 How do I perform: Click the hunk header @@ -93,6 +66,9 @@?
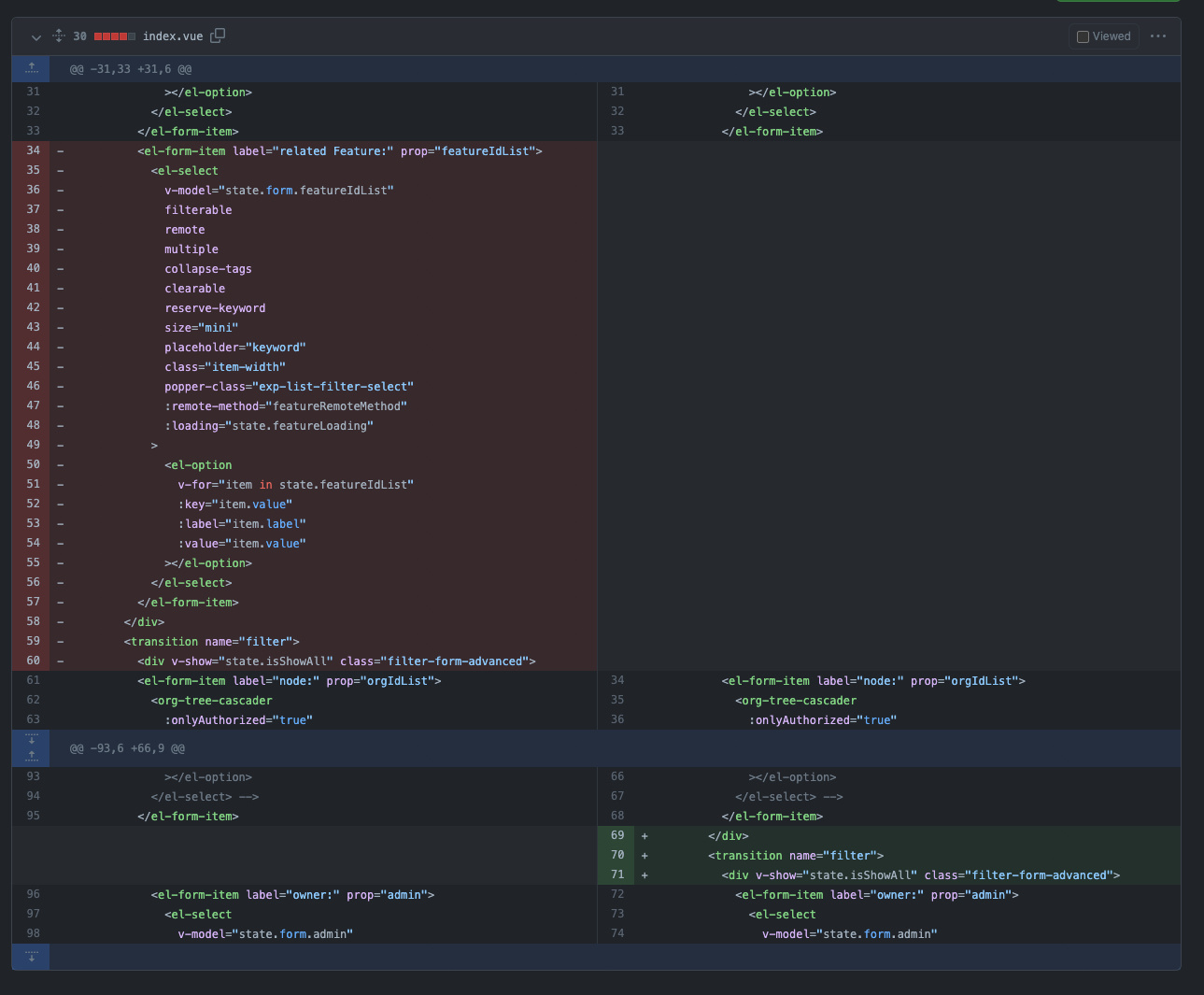(x=127, y=748)
